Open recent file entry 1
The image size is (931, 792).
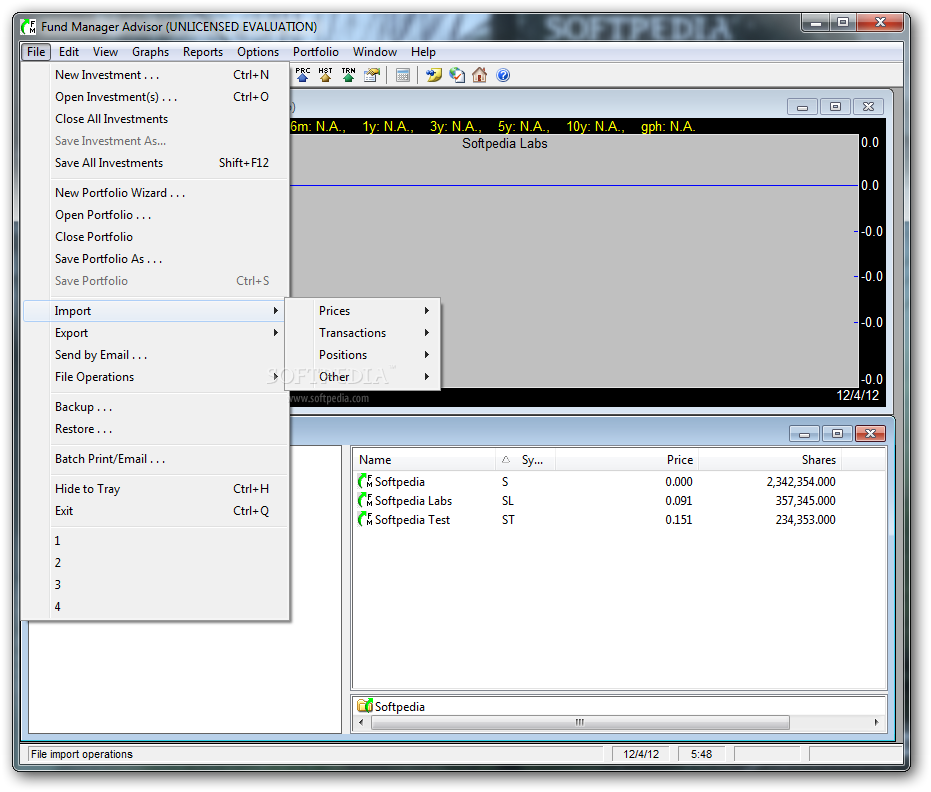point(156,541)
